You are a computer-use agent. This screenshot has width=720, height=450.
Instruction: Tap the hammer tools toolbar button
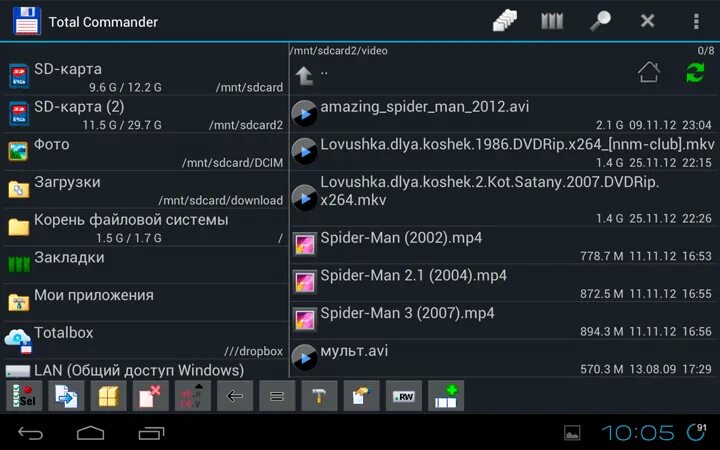(320, 395)
